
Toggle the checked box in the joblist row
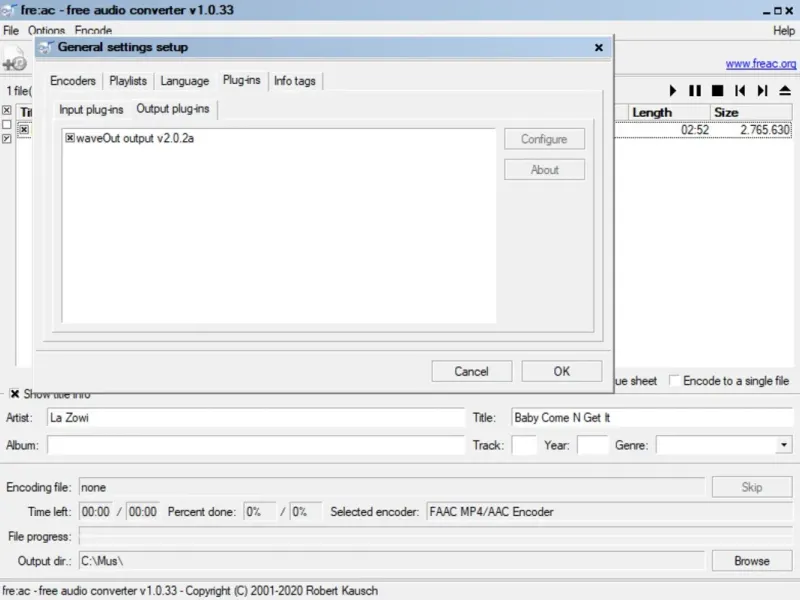(23, 130)
